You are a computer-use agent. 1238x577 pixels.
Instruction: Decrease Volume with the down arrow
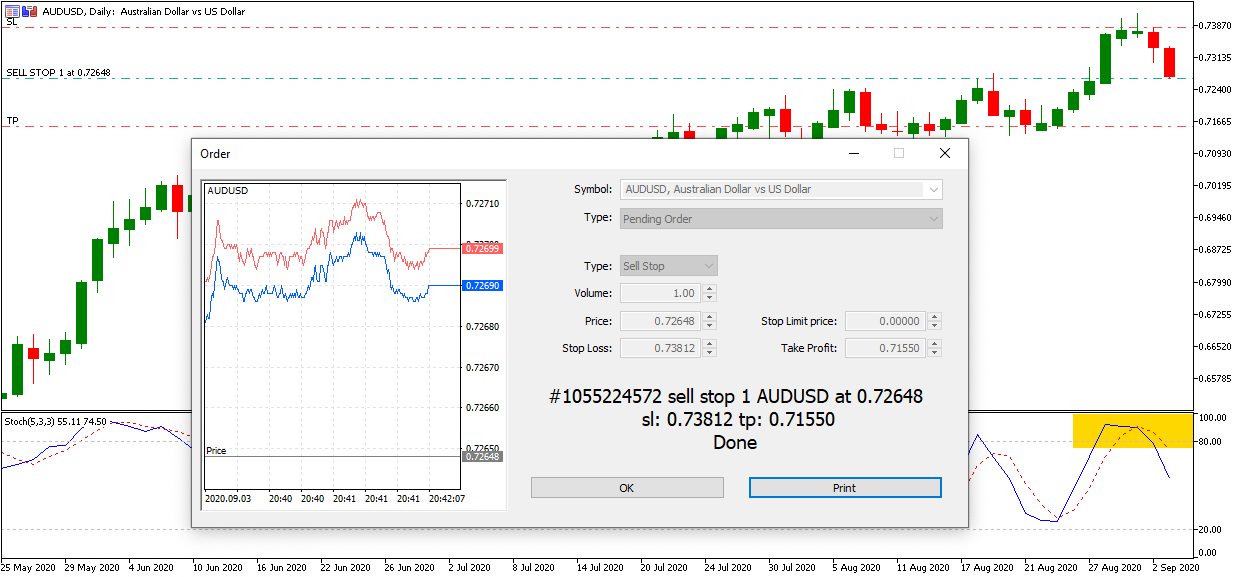click(710, 298)
